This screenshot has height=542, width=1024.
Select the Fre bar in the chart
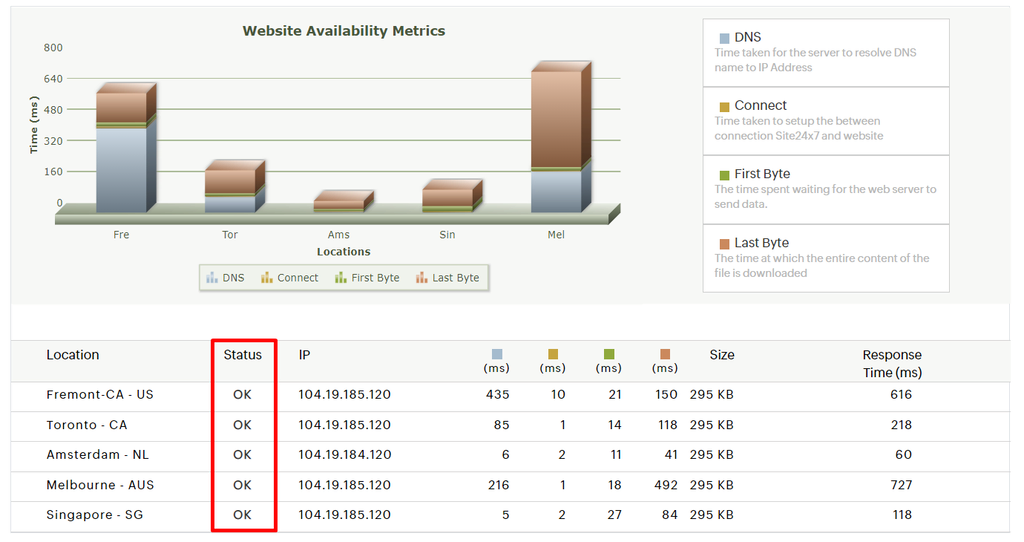[x=125, y=147]
